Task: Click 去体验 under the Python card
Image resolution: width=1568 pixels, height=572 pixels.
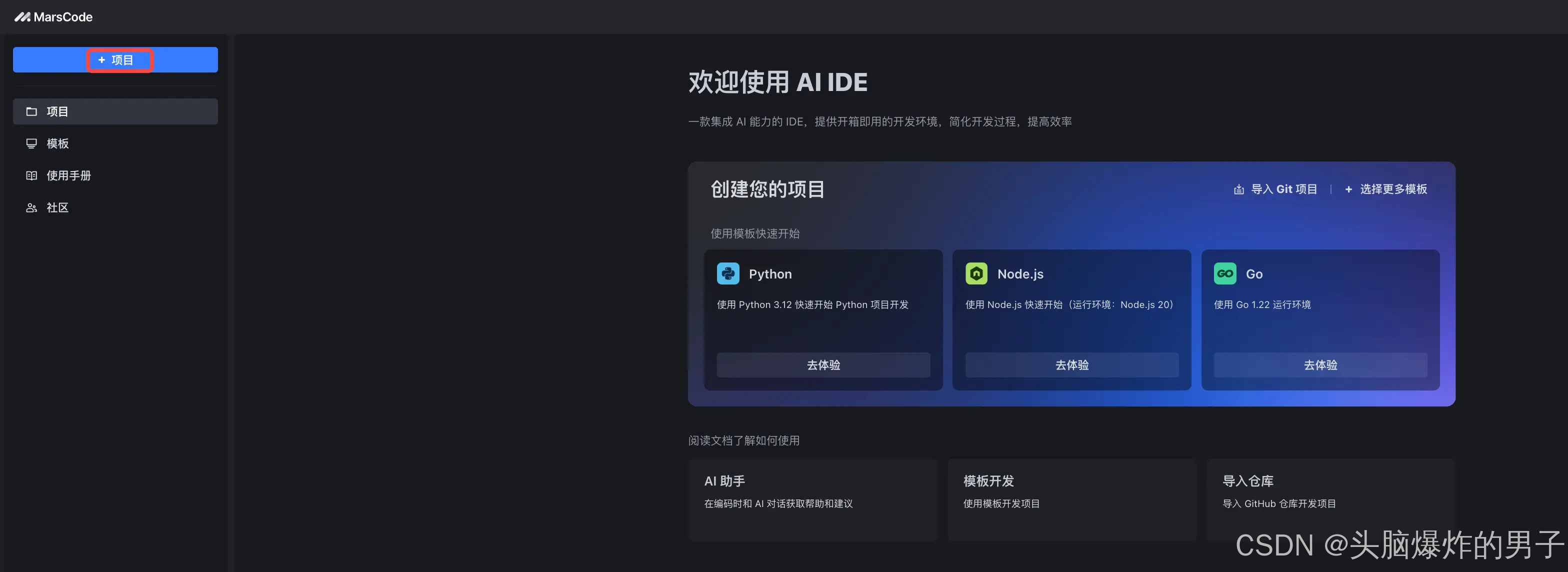Action: (823, 365)
